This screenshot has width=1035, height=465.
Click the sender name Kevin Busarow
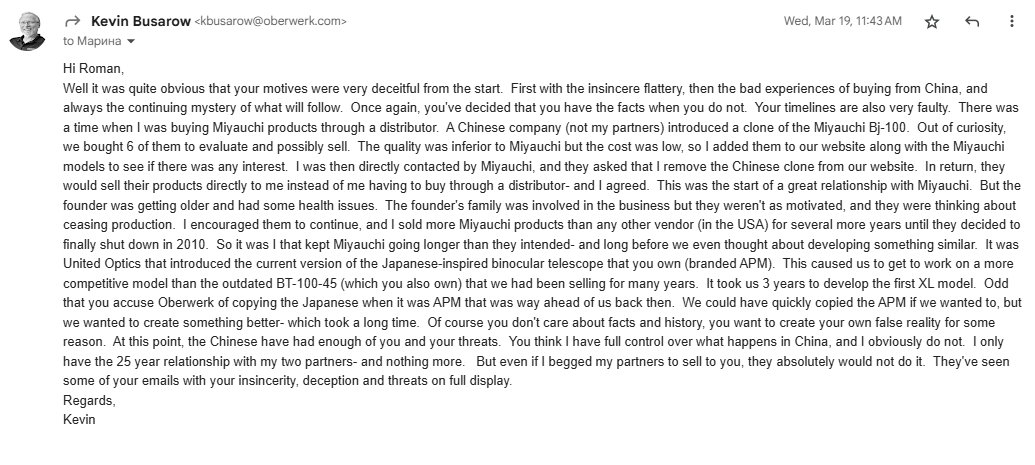pos(141,21)
